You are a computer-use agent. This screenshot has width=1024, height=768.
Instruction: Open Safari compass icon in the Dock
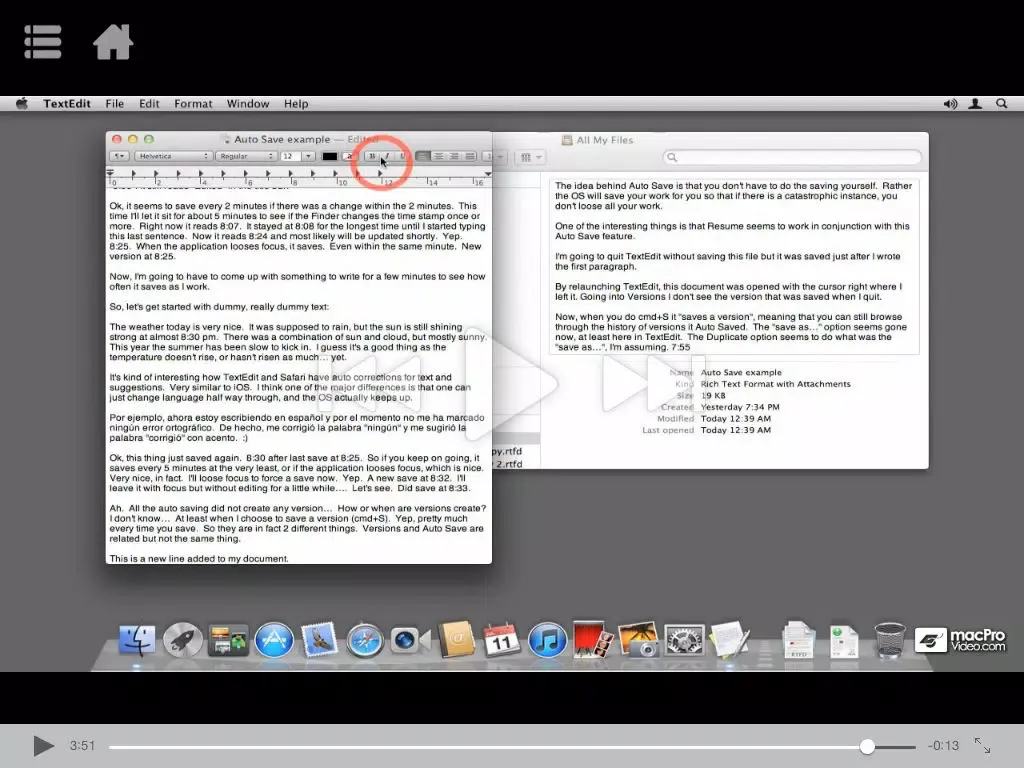pos(364,640)
